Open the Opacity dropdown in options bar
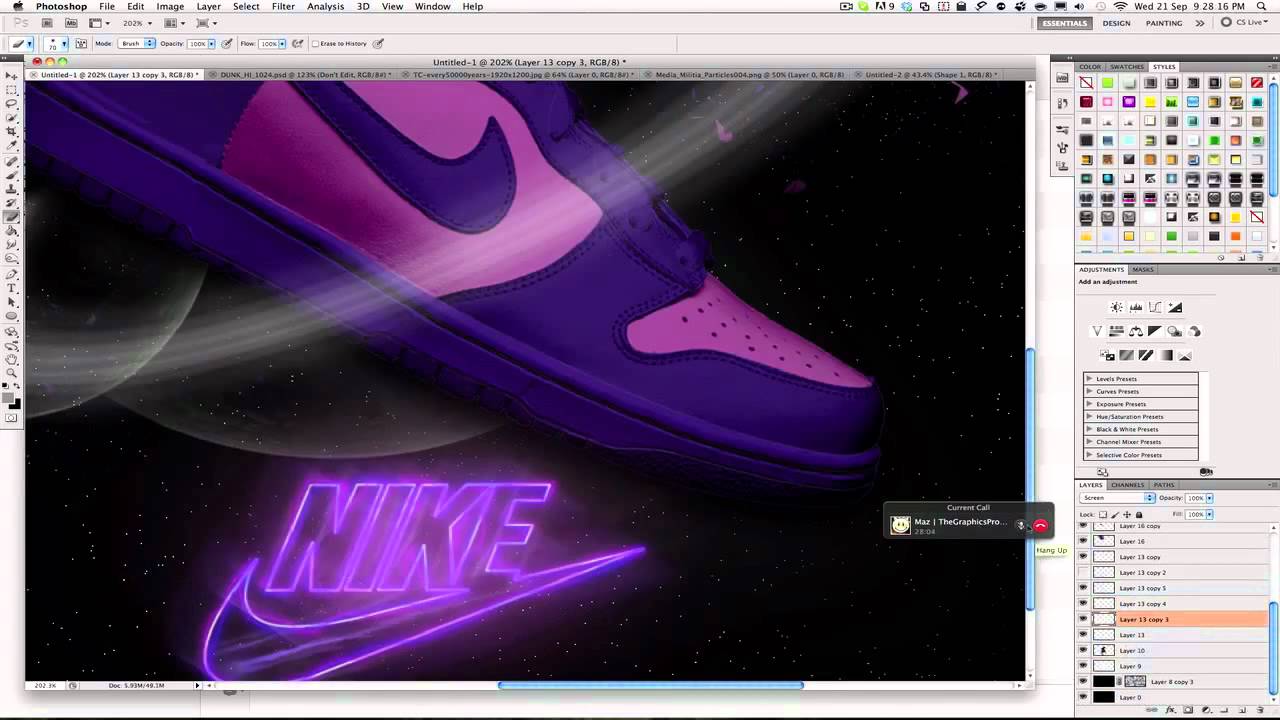Image resolution: width=1280 pixels, height=720 pixels. click(x=213, y=44)
